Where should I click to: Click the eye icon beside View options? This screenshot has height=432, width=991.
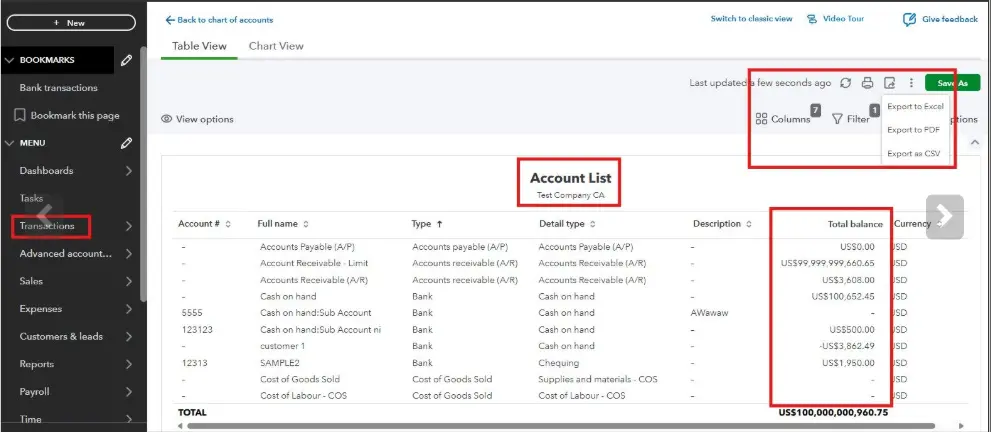(167, 119)
